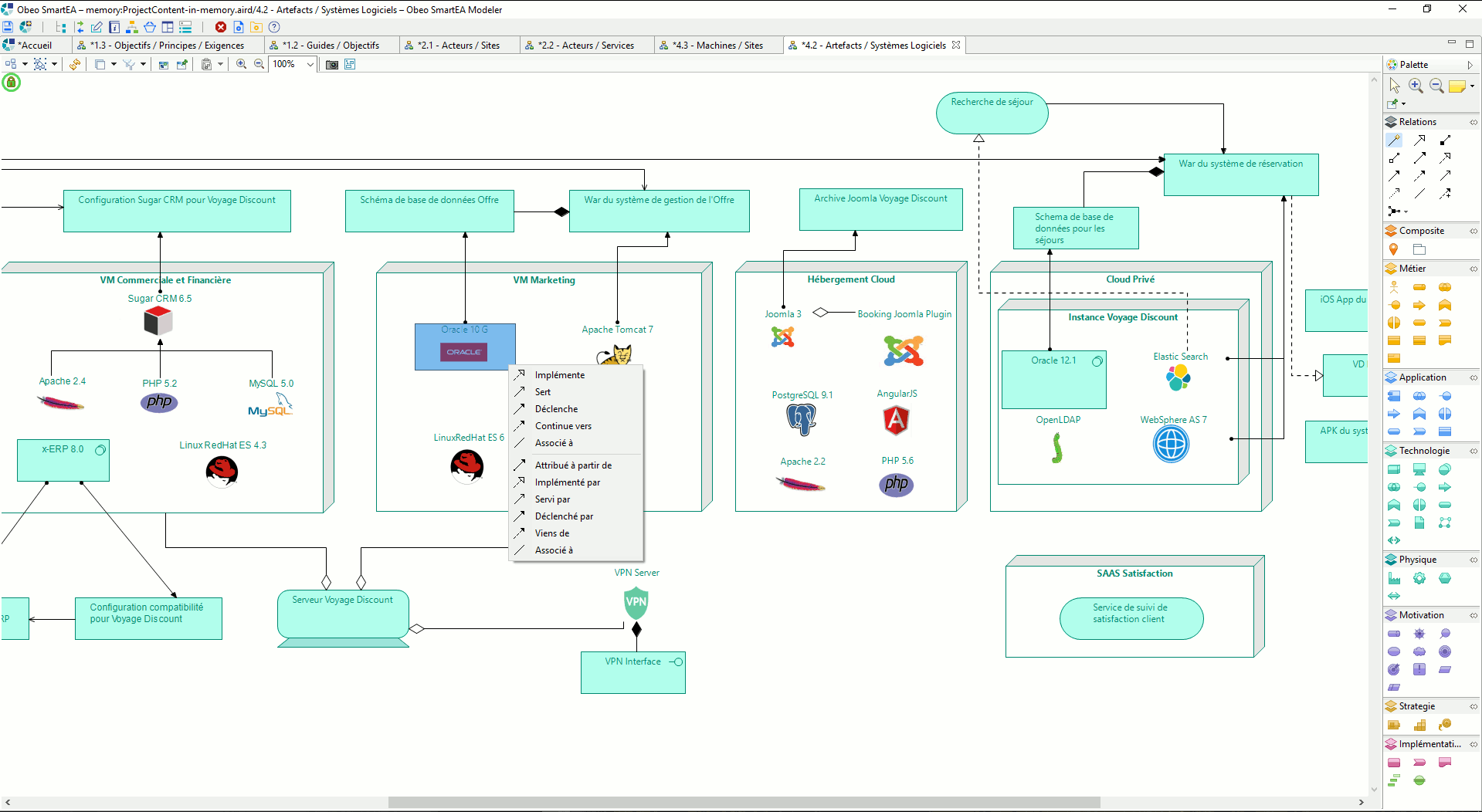Collapse the Relations palette section
Viewport: 1482px width, 812px height.
(1473, 122)
